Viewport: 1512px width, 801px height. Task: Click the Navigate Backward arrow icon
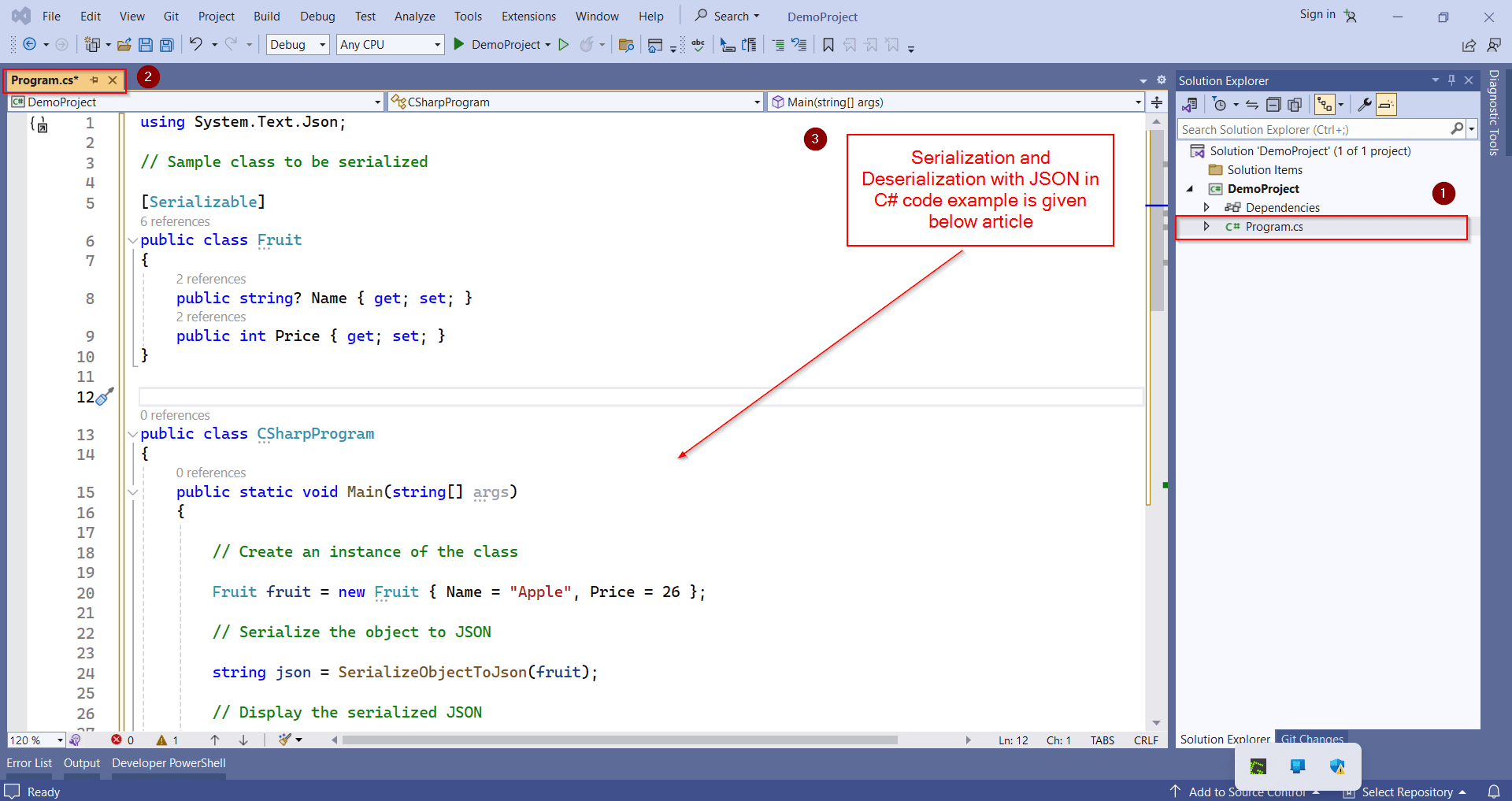[x=29, y=45]
